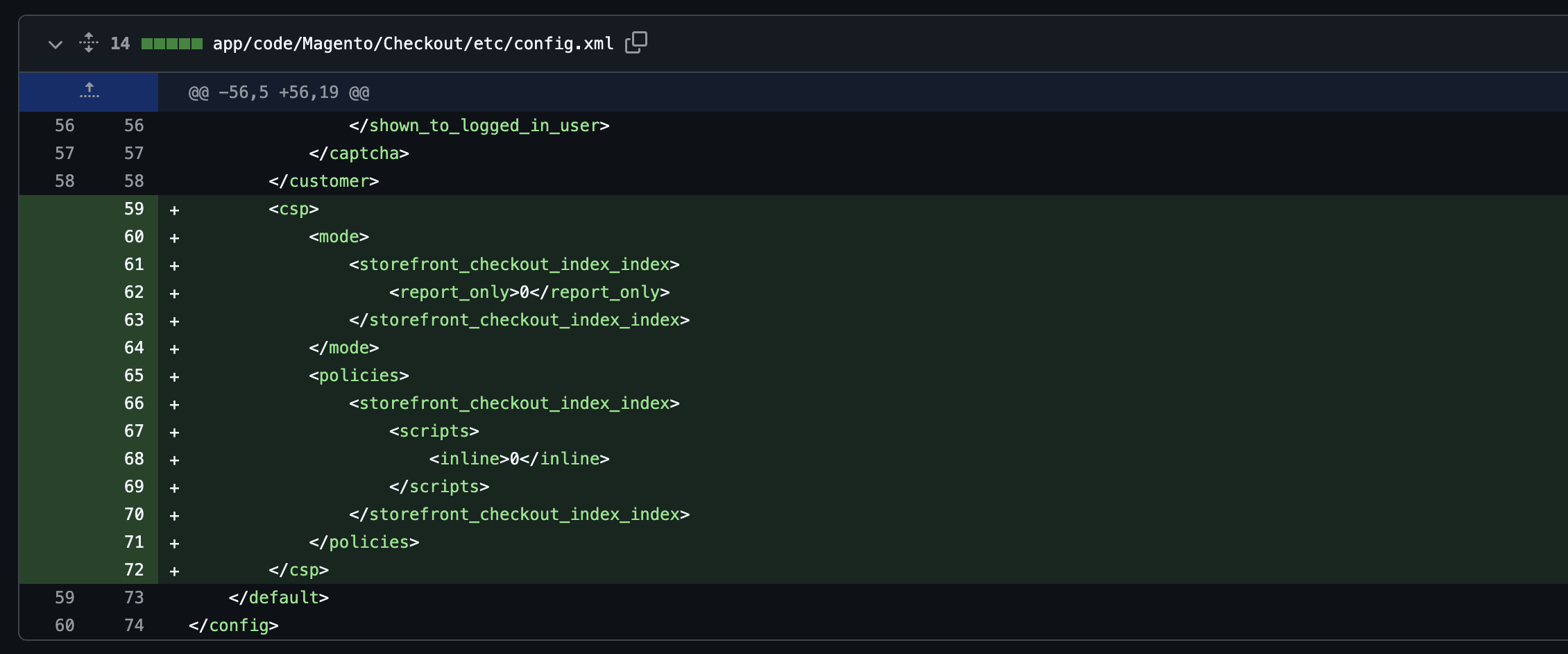Click the @@ -56,5 +56,19 @@ hunk header
The image size is (1568, 654).
(x=279, y=92)
